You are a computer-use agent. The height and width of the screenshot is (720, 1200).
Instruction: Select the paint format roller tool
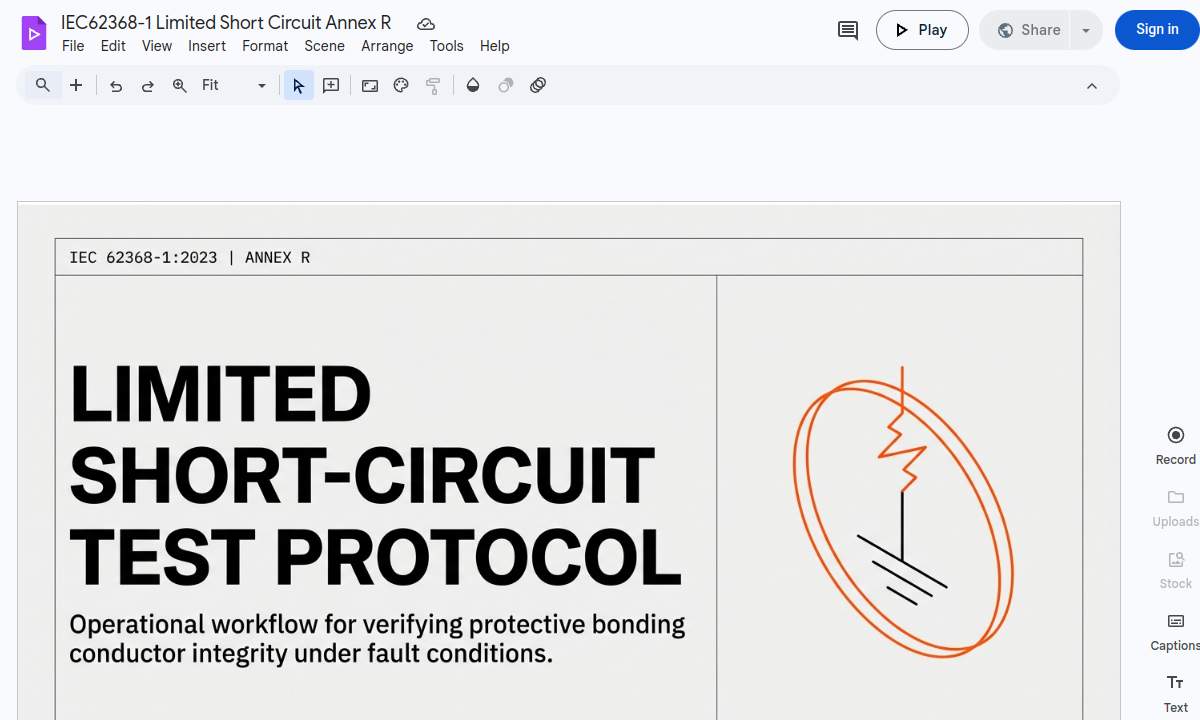[x=433, y=85]
